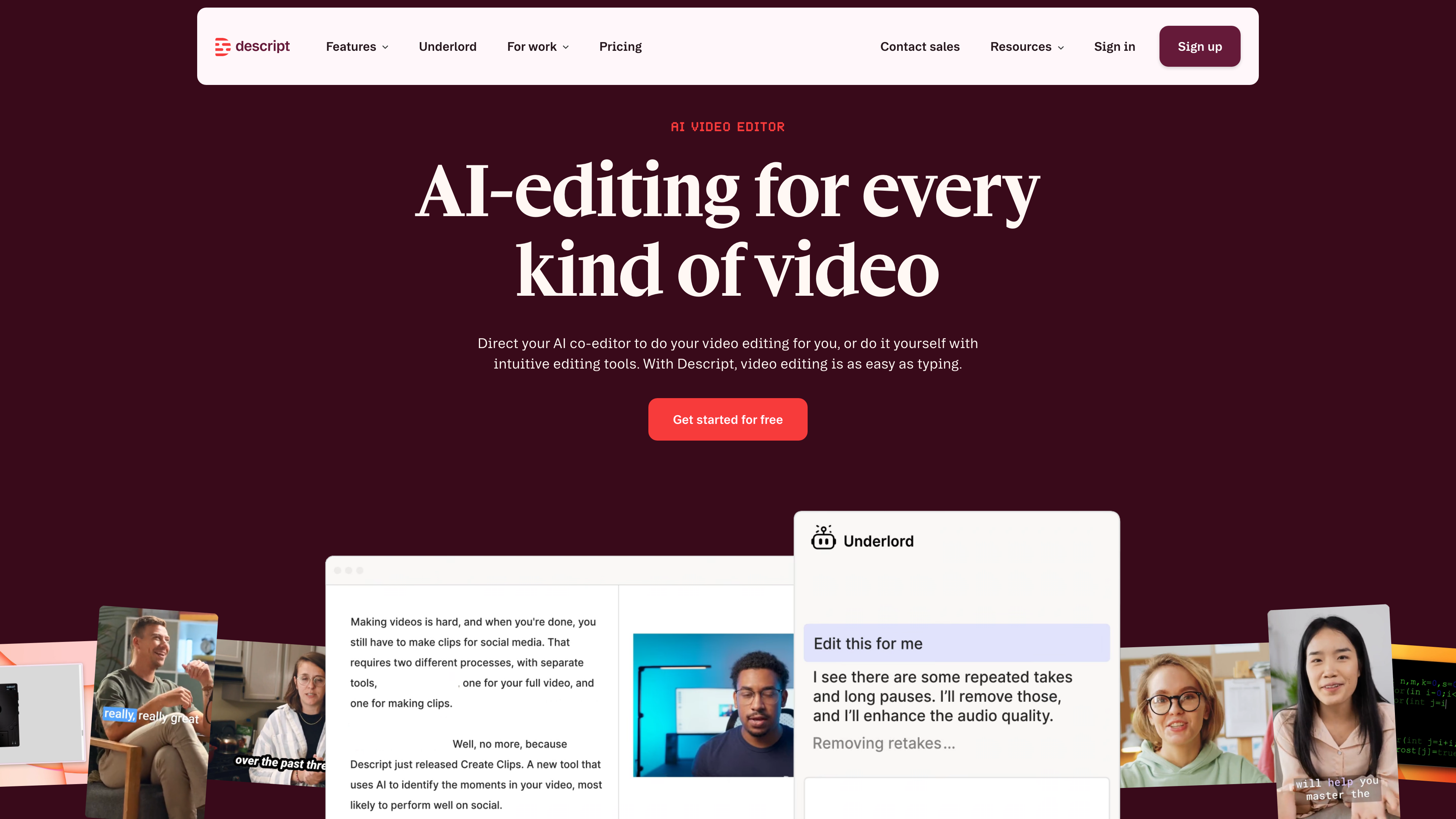Click the Sign in link

[1114, 46]
